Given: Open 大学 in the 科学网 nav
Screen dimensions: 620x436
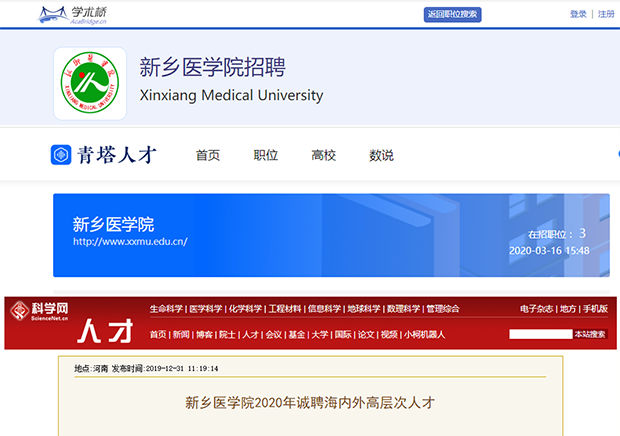Looking at the screenshot, I should pos(319,334).
